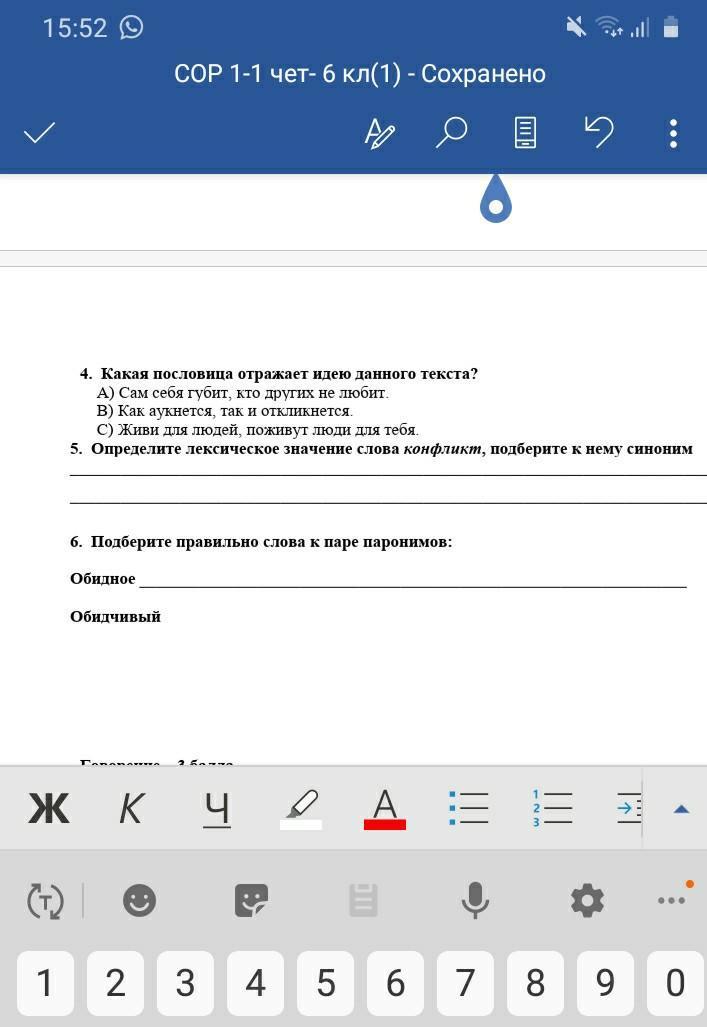The width and height of the screenshot is (707, 1027).
Task: Tap the 0 key
Action: (x=675, y=983)
